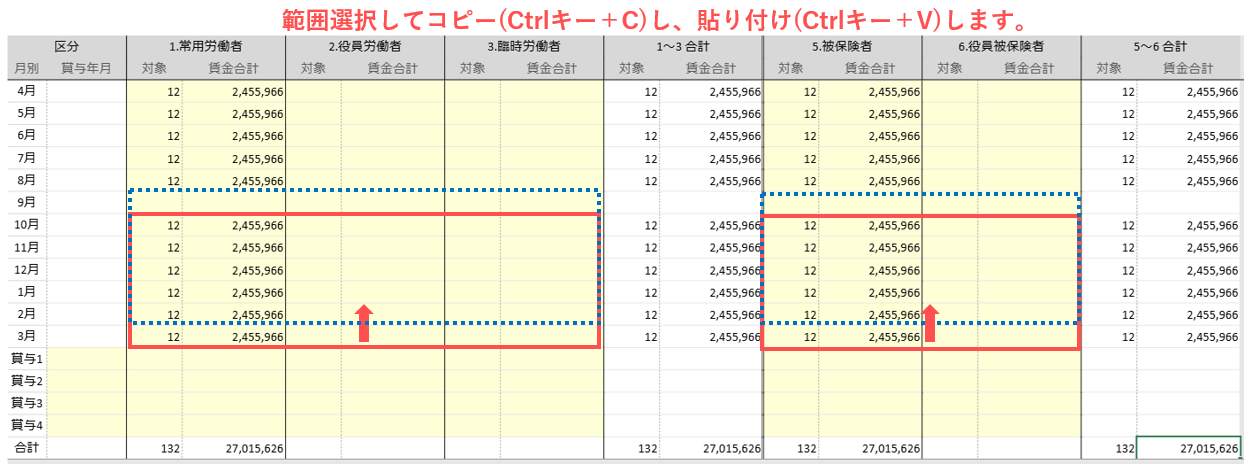This screenshot has height=466, width=1247.
Task: Click 賞与1 賃金合計 cell under 3.臨時労働者
Action: click(x=552, y=359)
